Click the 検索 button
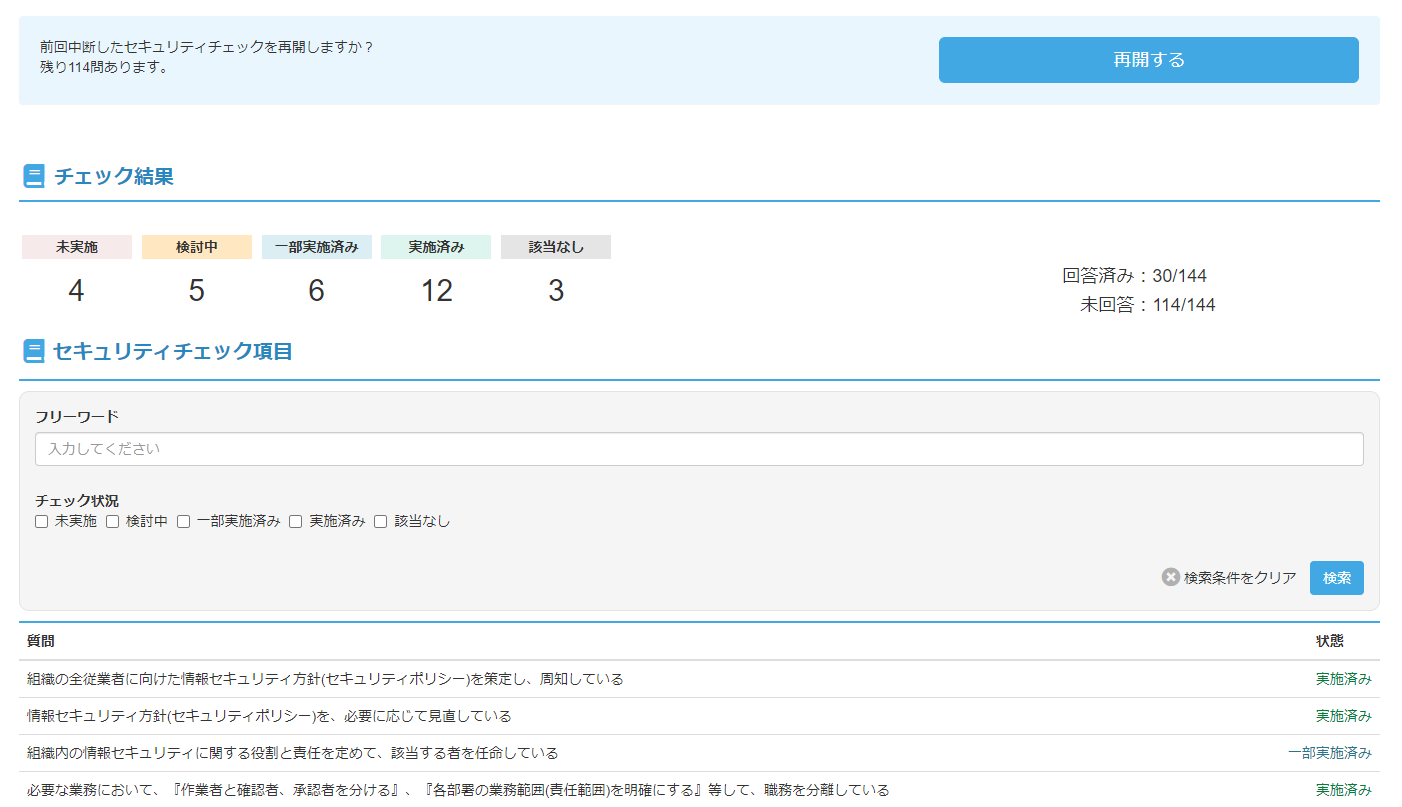The height and width of the screenshot is (807, 1402). (x=1336, y=578)
